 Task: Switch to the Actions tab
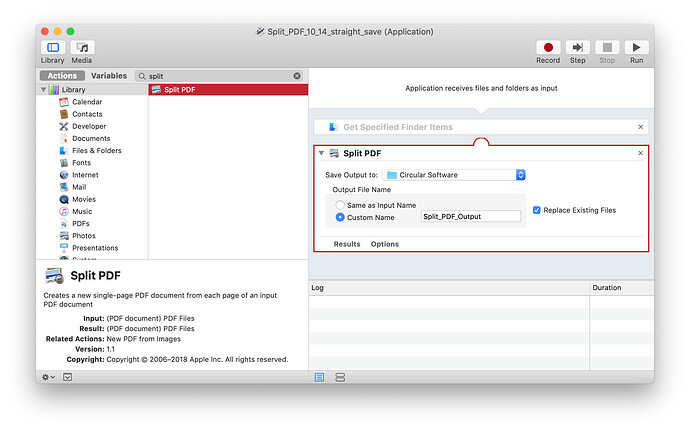[x=62, y=76]
